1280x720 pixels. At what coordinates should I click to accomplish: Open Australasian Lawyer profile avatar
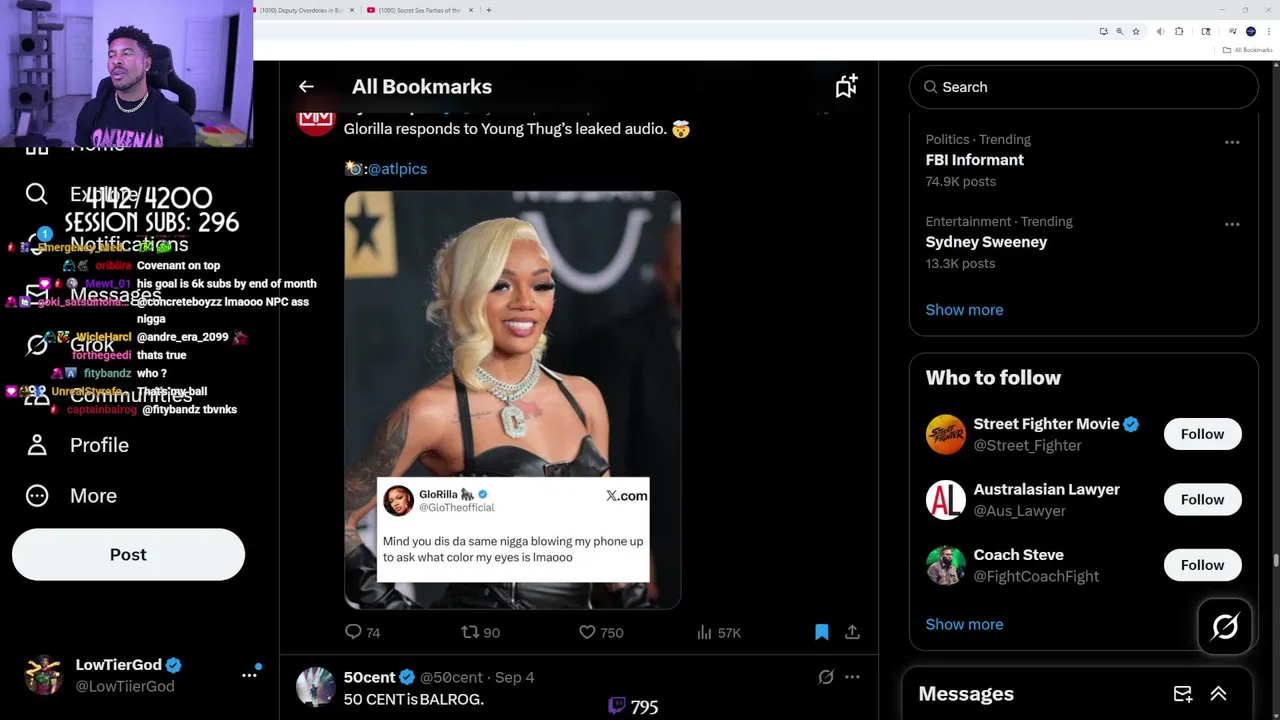coord(945,500)
